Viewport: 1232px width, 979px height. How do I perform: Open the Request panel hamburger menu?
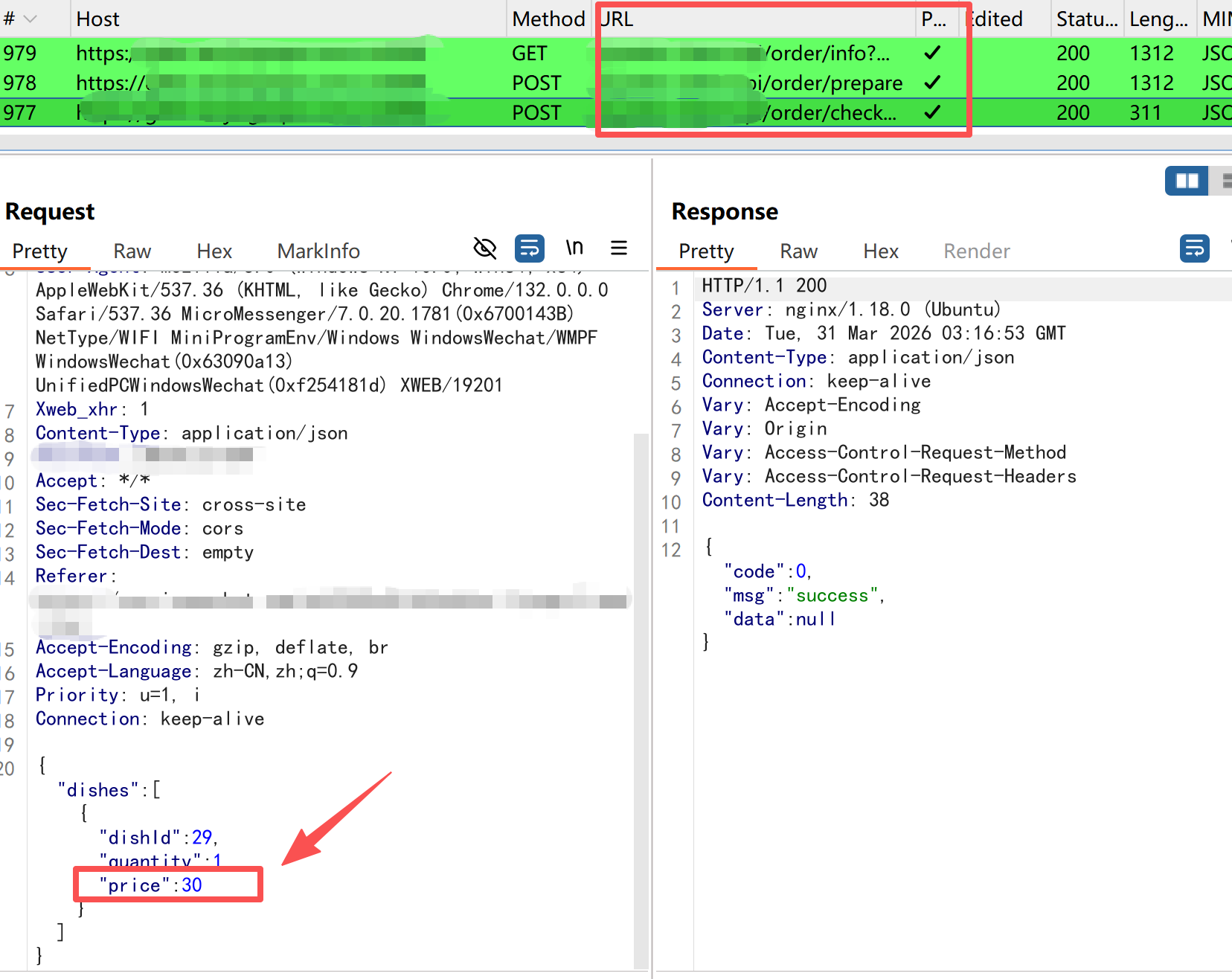[618, 248]
